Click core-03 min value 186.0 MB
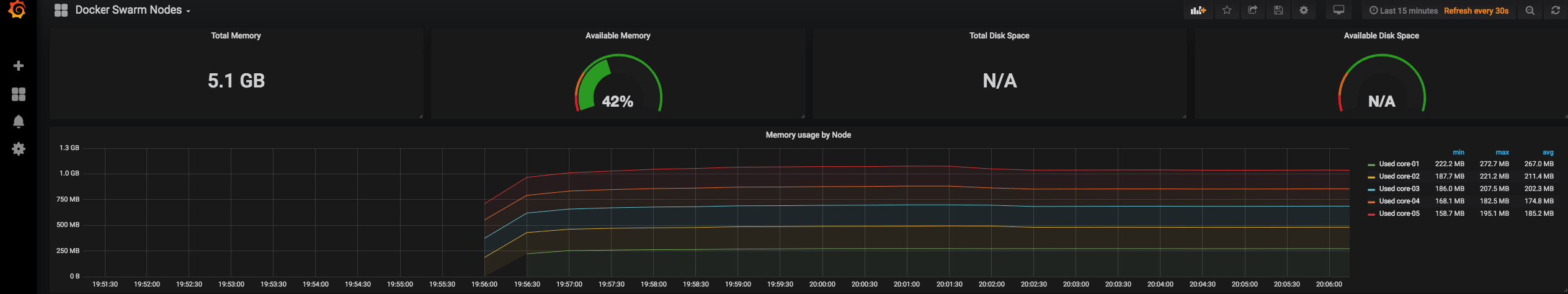The image size is (1568, 294). pos(1450,189)
